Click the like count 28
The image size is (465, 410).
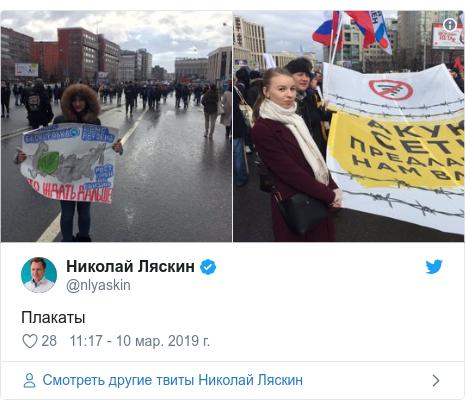click(49, 341)
